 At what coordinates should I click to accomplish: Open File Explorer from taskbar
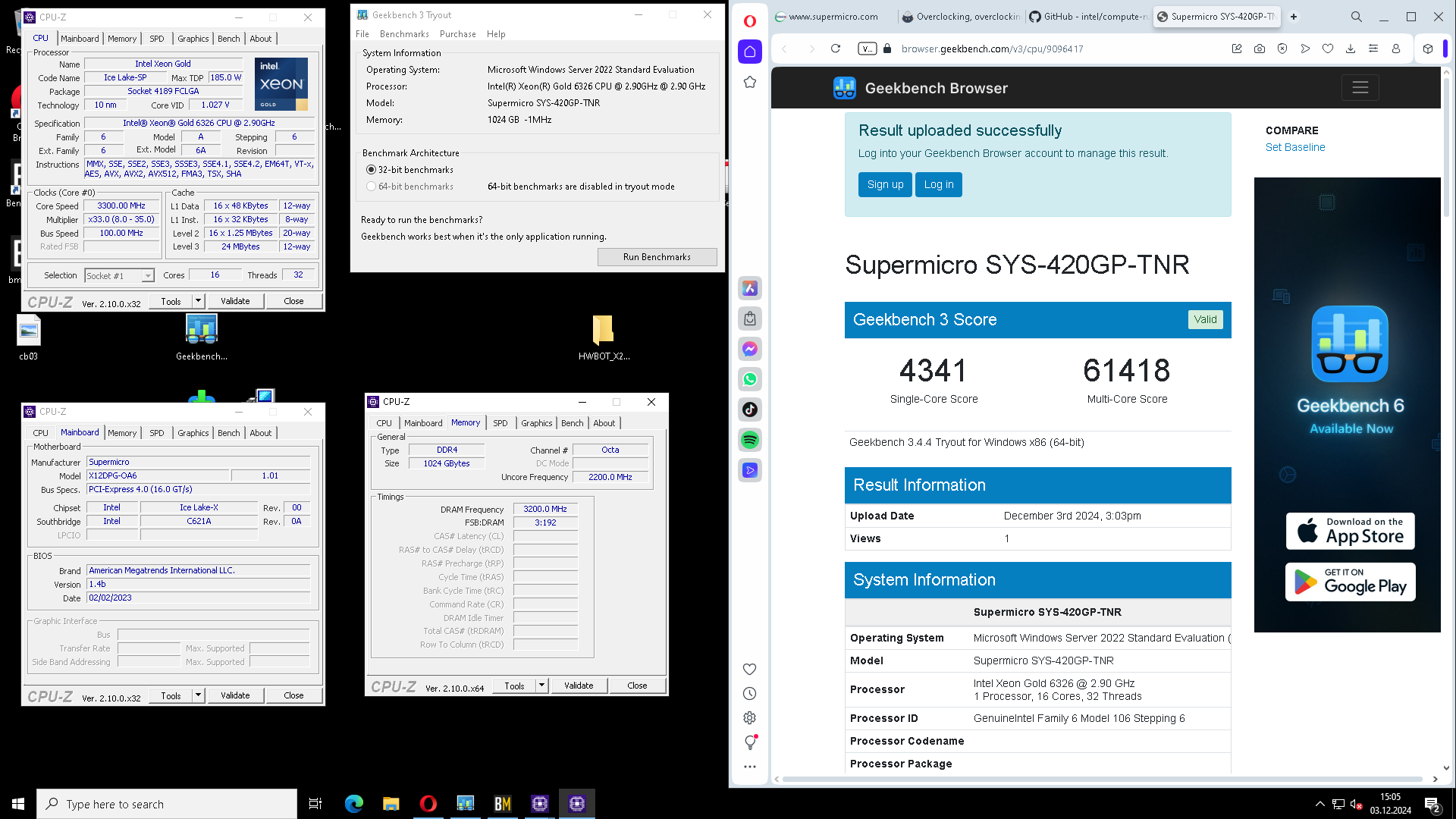(x=391, y=804)
